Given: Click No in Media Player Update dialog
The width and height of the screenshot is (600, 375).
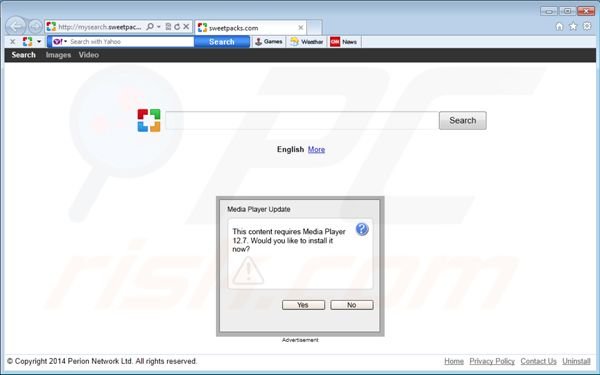Looking at the screenshot, I should [352, 305].
